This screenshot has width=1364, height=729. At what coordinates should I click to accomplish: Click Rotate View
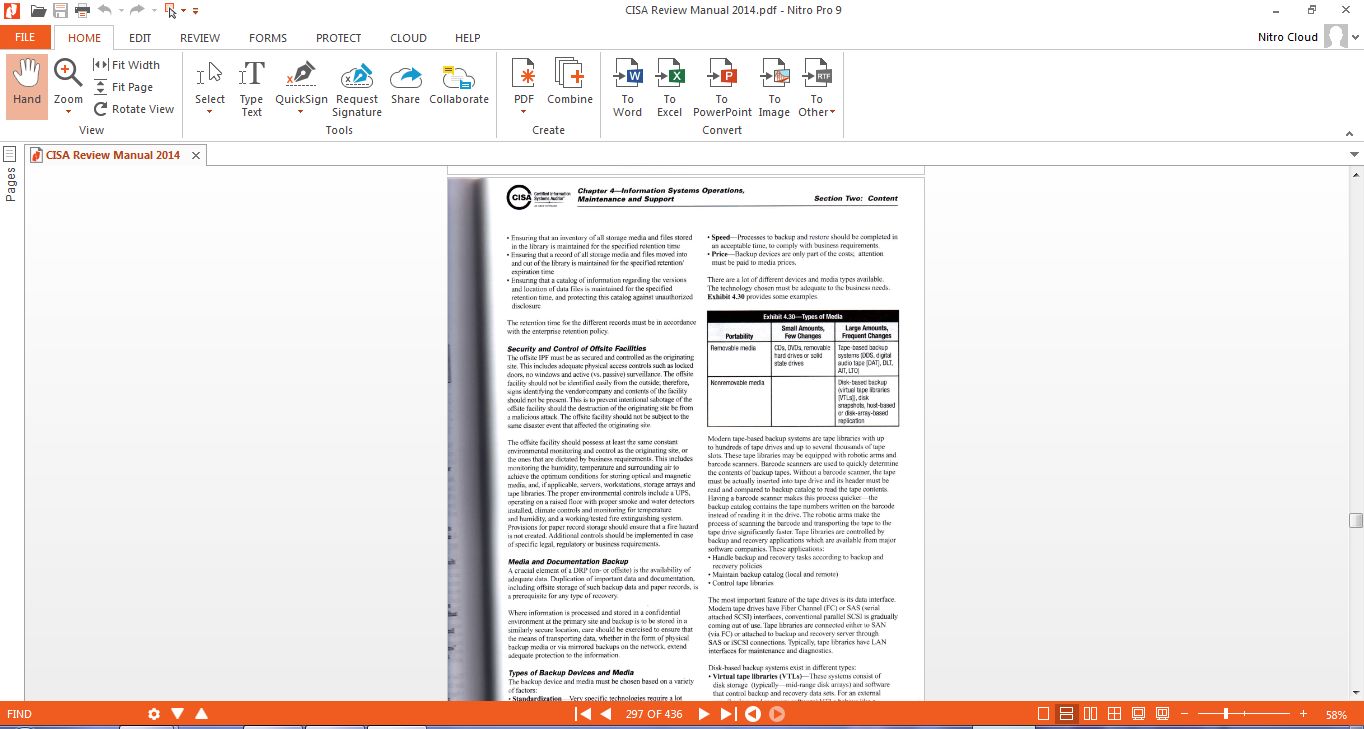pos(134,109)
